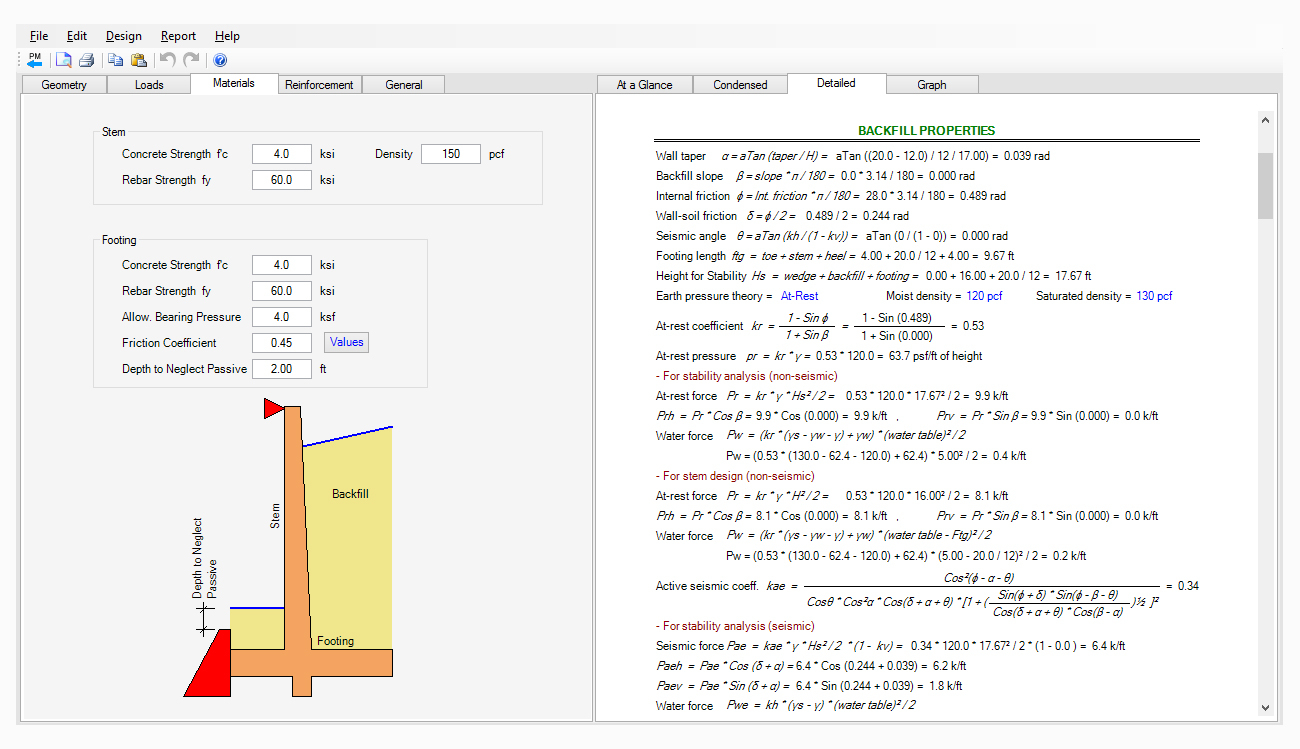Click the Stem Density input field
The height and width of the screenshot is (749, 1300).
[x=450, y=154]
